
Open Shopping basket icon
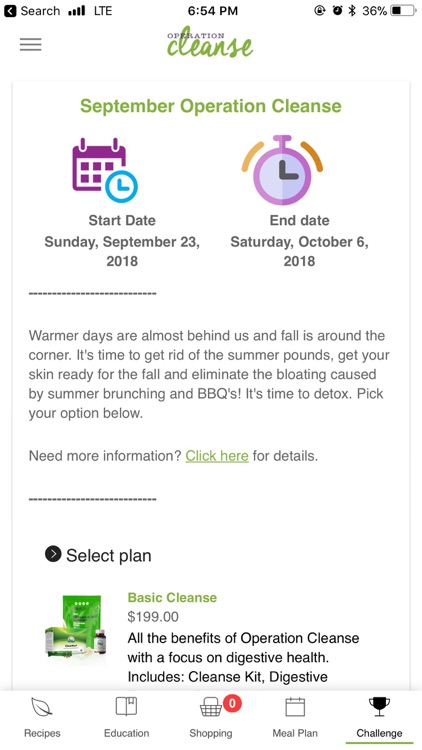211,707
